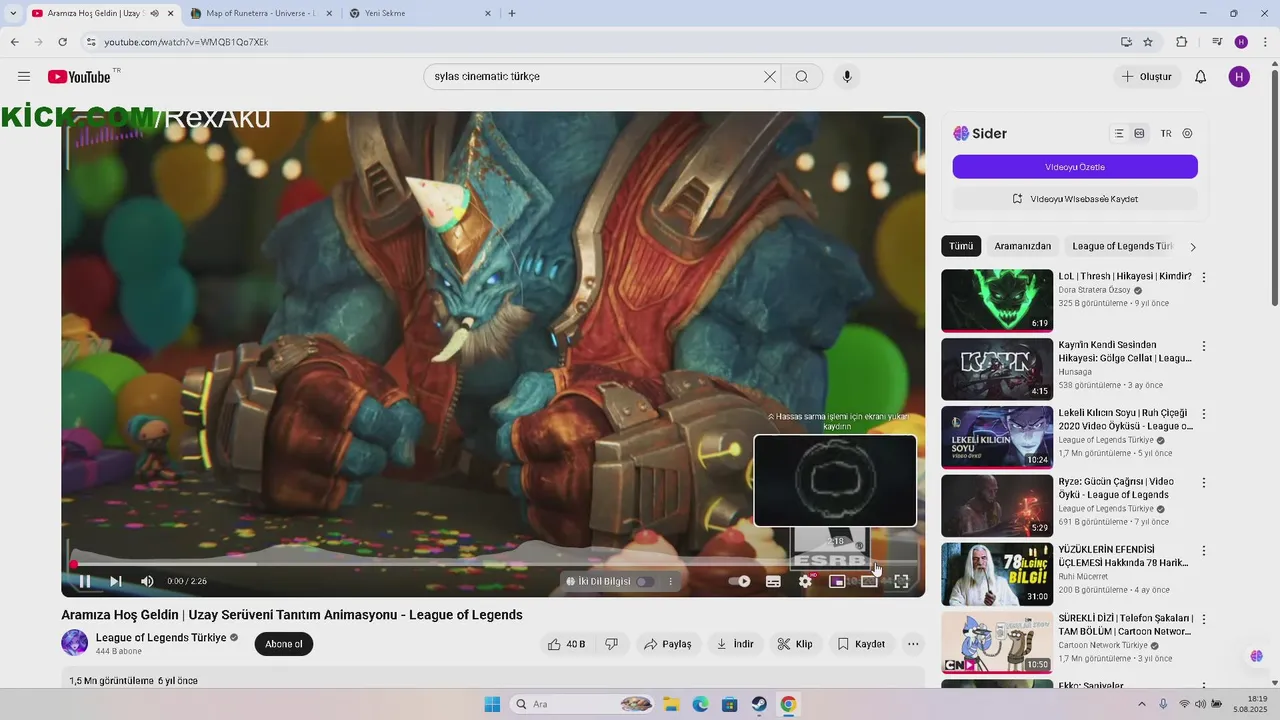
Task: Toggle İki Dil Bilgisi switch
Action: [645, 581]
